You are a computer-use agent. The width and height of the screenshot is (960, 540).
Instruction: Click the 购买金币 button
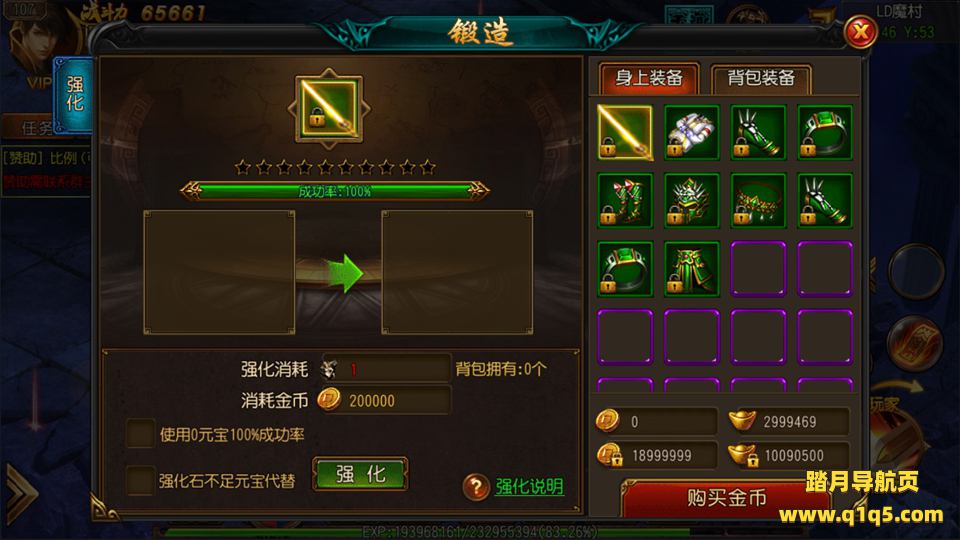click(726, 499)
